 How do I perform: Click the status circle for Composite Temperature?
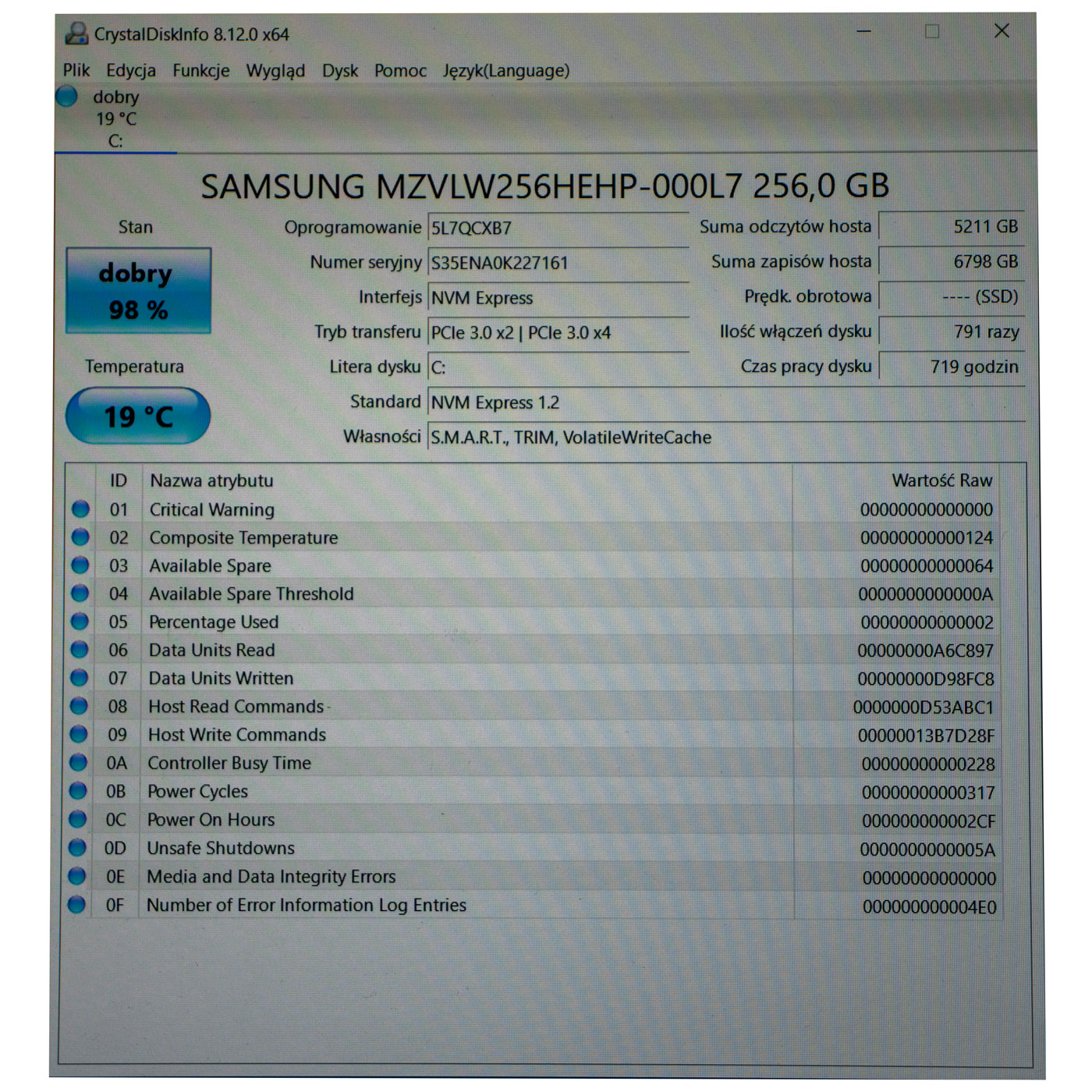(80, 537)
